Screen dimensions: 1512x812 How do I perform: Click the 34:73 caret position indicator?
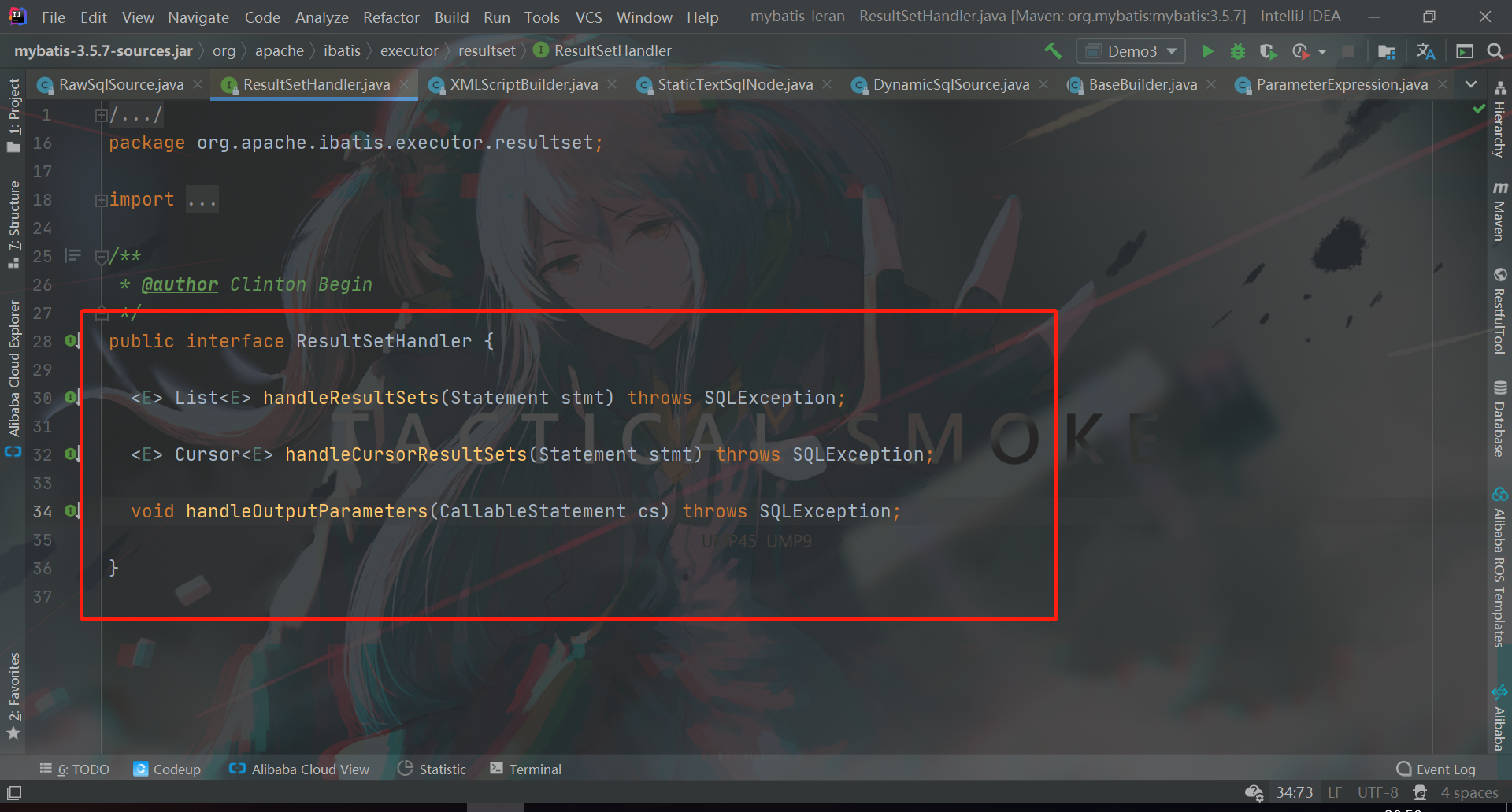point(1295,793)
